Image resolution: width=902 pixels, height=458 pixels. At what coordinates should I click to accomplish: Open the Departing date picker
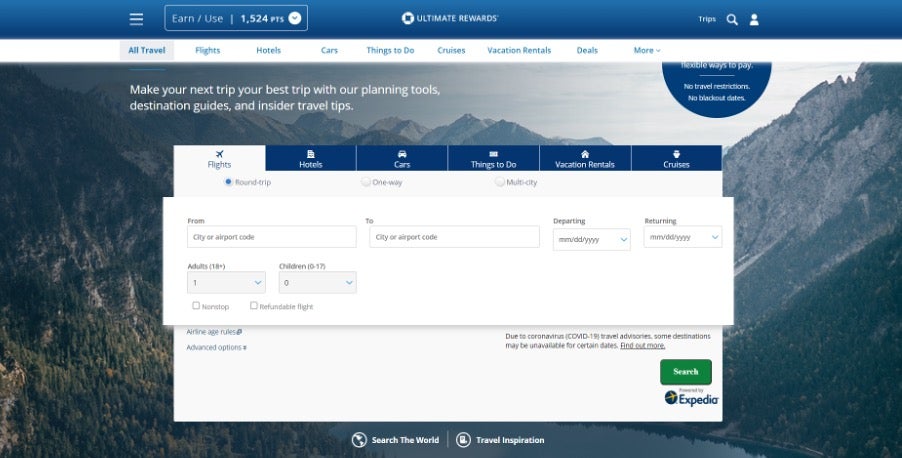(x=591, y=239)
